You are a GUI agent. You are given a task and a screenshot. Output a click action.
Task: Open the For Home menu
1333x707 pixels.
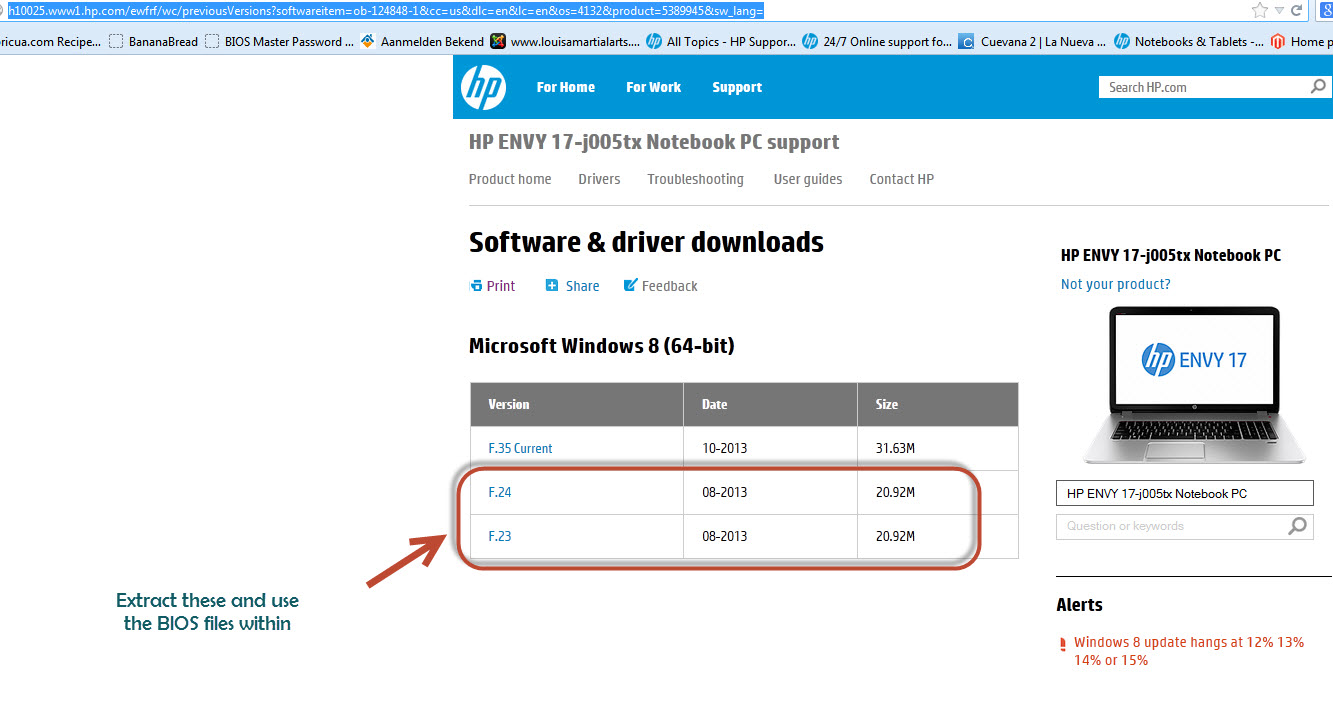tap(565, 87)
